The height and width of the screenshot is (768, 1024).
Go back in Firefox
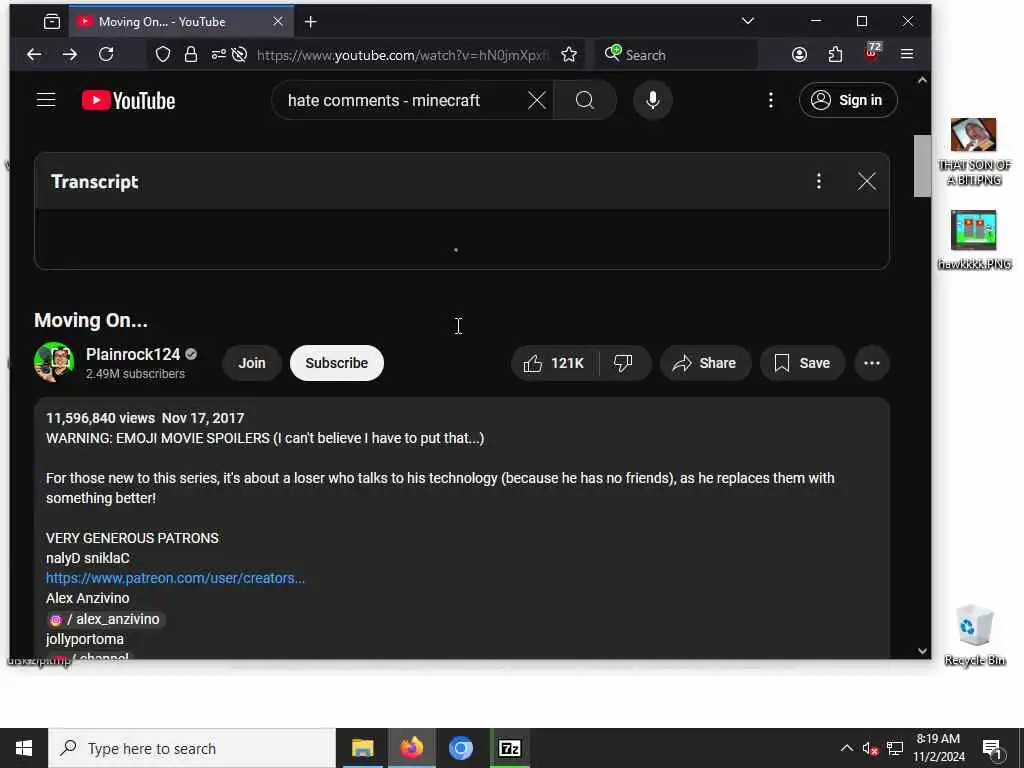34,55
